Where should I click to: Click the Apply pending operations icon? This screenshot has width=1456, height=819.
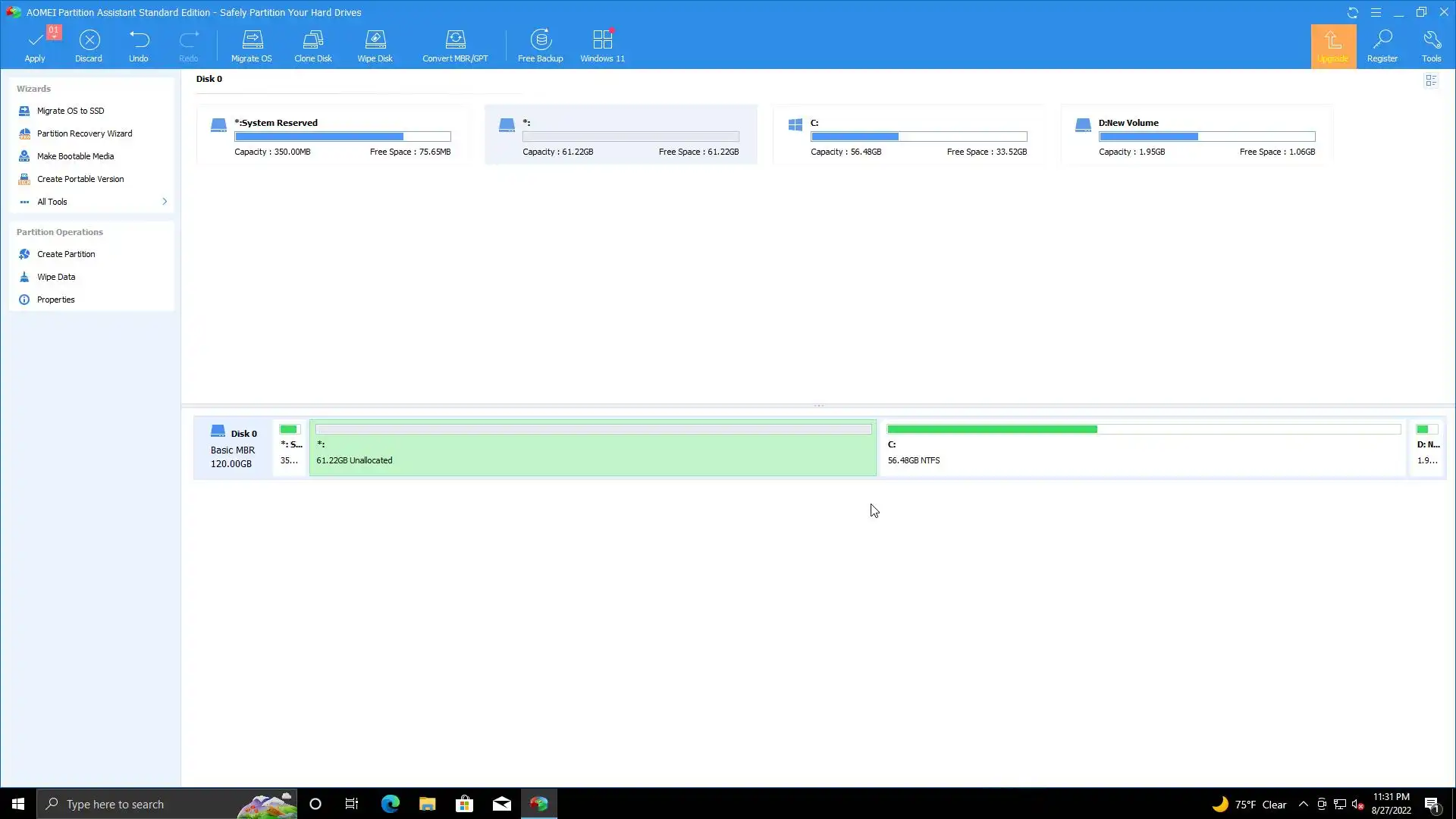click(x=35, y=45)
